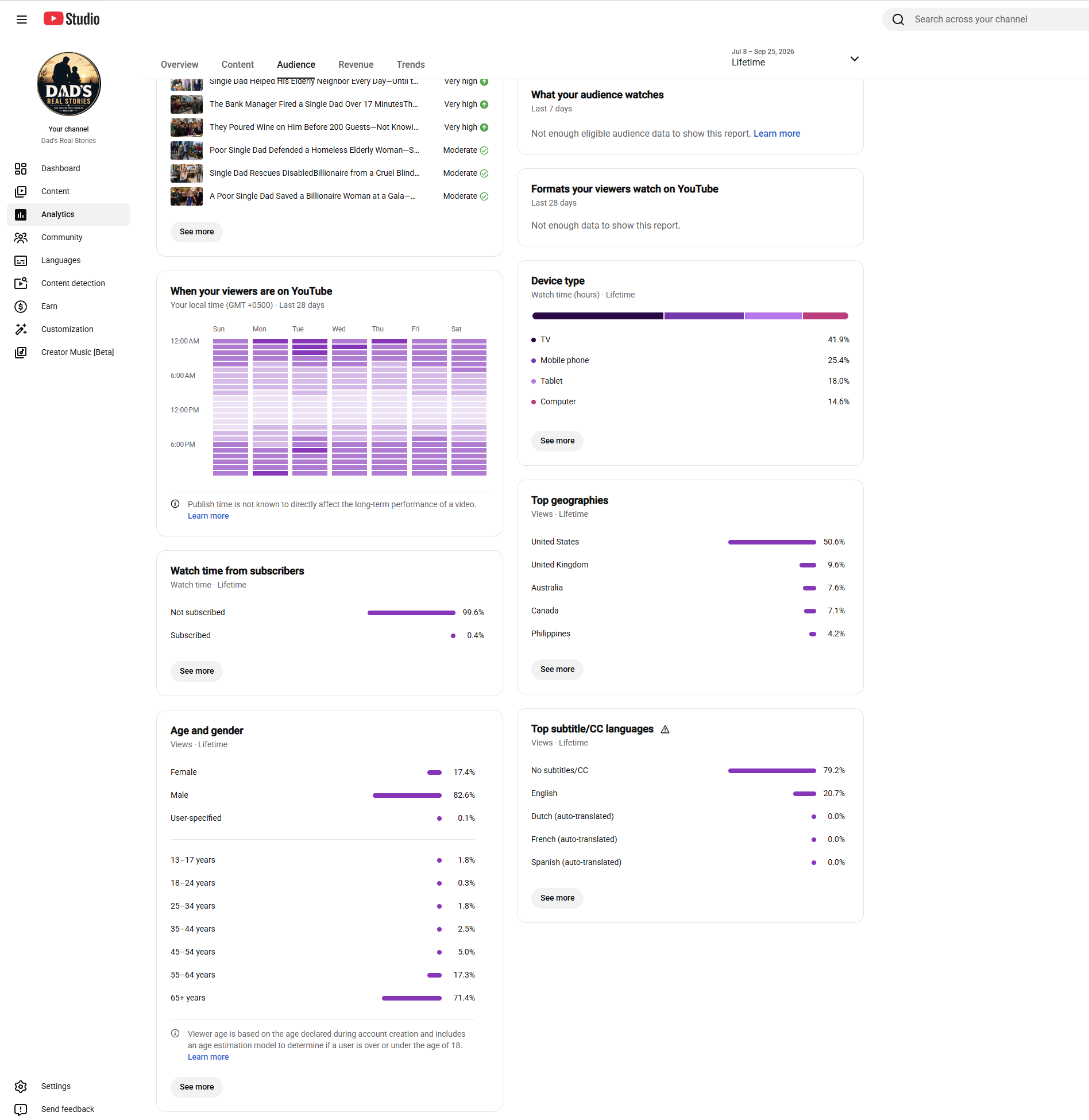Image resolution: width=1089 pixels, height=1120 pixels.
Task: Click the Creator Music icon
Action: tap(21, 352)
